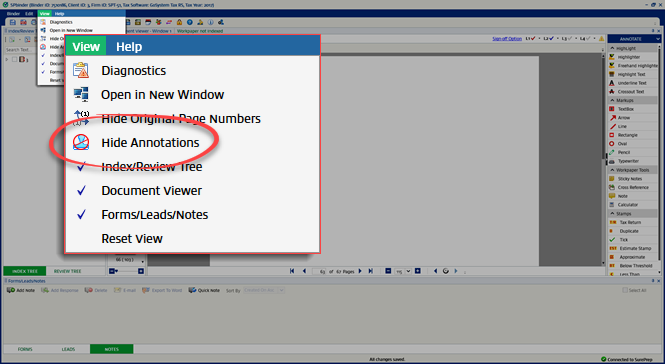Activate the Typewriter tool

(x=632, y=161)
